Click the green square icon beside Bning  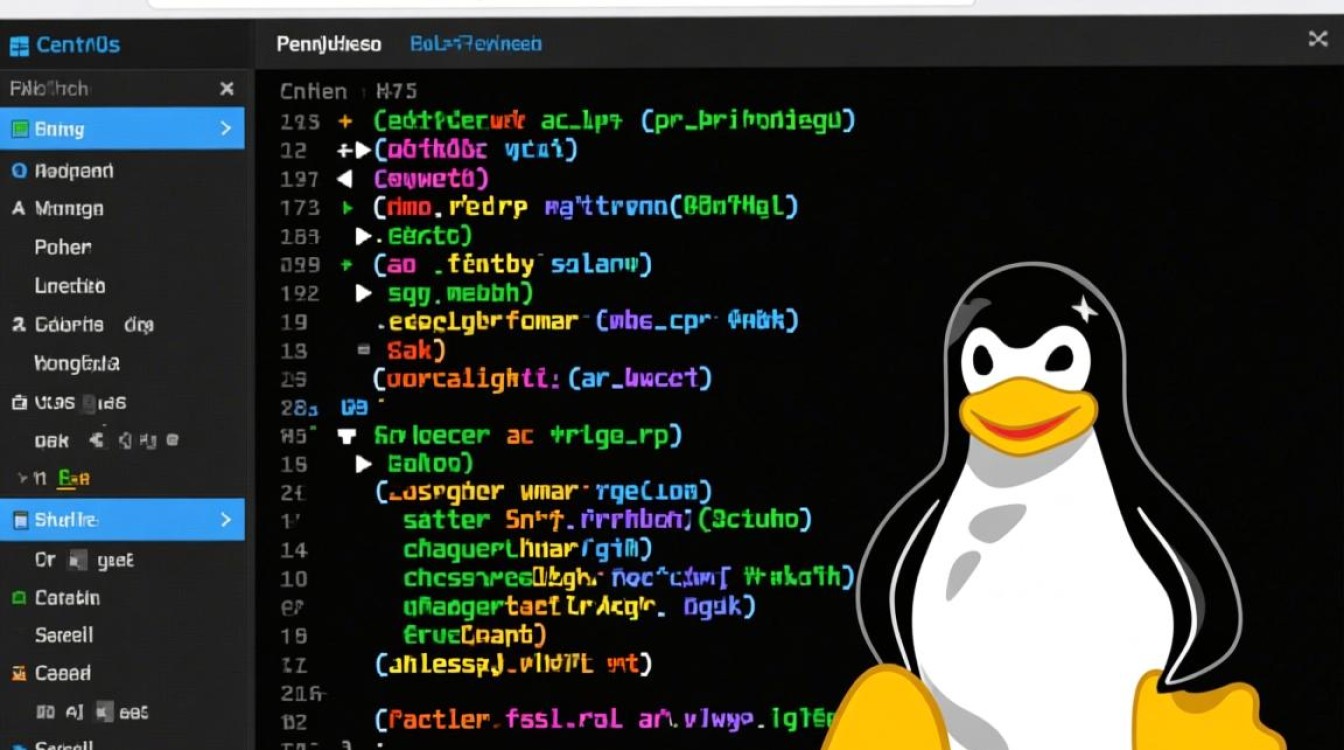point(19,129)
